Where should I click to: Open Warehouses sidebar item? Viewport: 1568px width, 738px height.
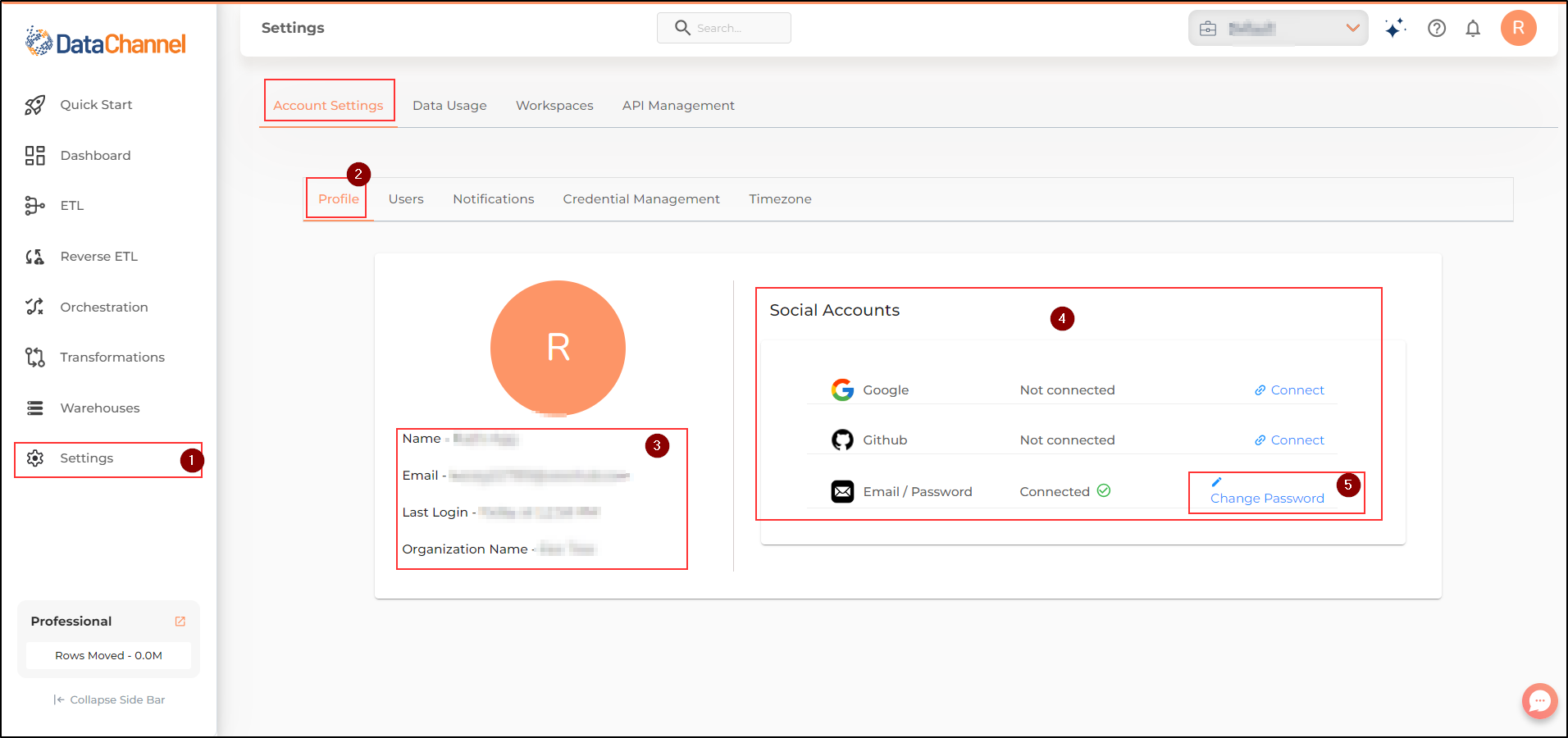[99, 408]
